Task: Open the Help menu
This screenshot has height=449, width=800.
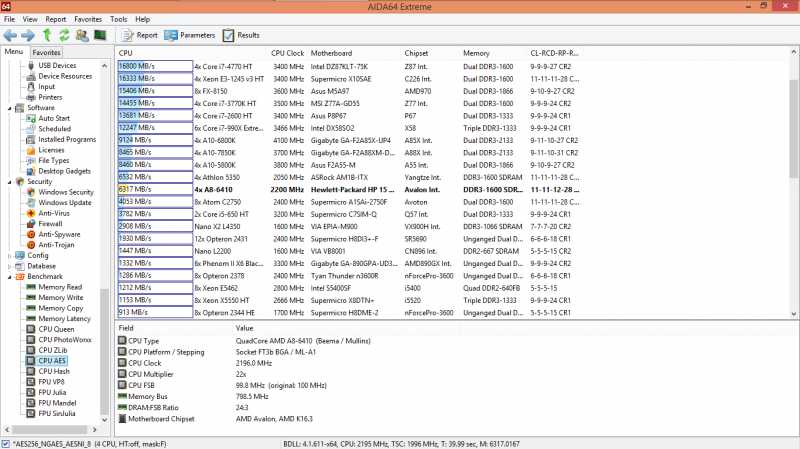Action: click(x=142, y=19)
